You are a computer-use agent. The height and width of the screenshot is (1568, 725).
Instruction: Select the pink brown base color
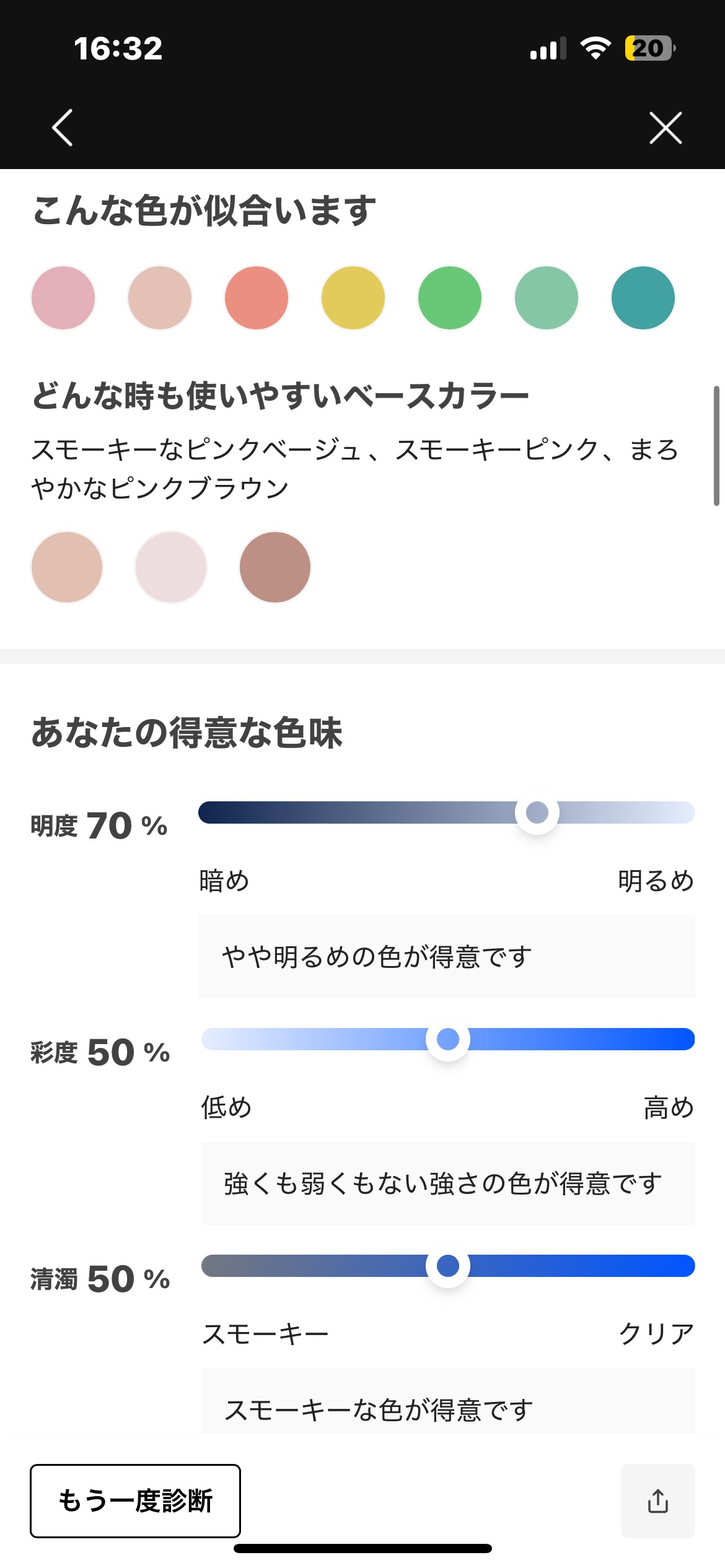(275, 567)
